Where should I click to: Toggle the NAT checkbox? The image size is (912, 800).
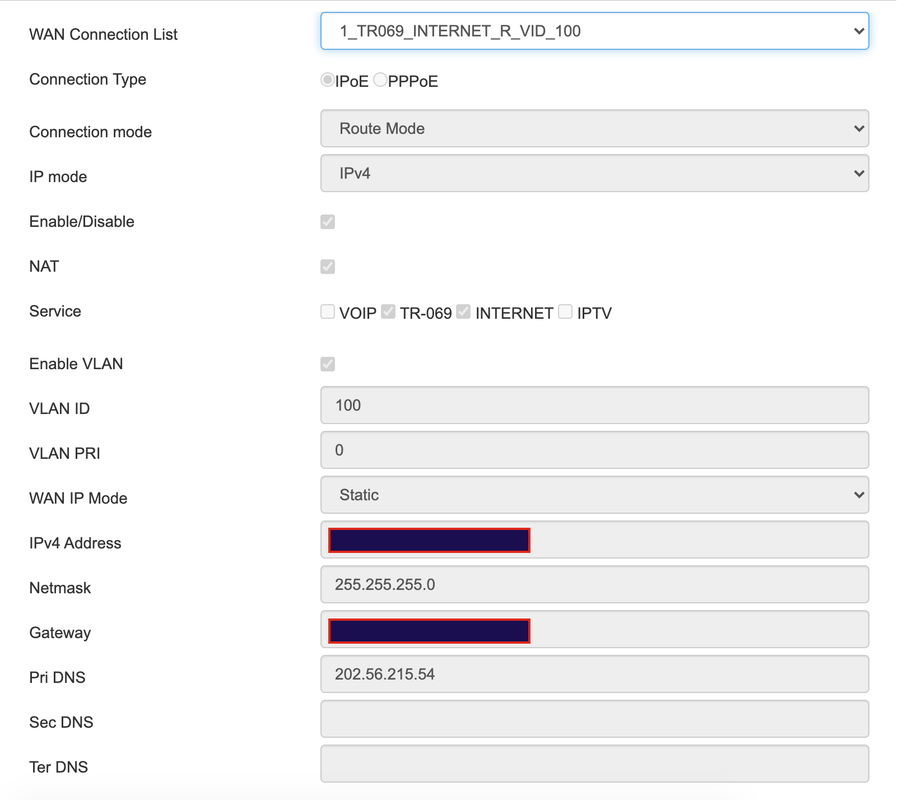tap(327, 267)
